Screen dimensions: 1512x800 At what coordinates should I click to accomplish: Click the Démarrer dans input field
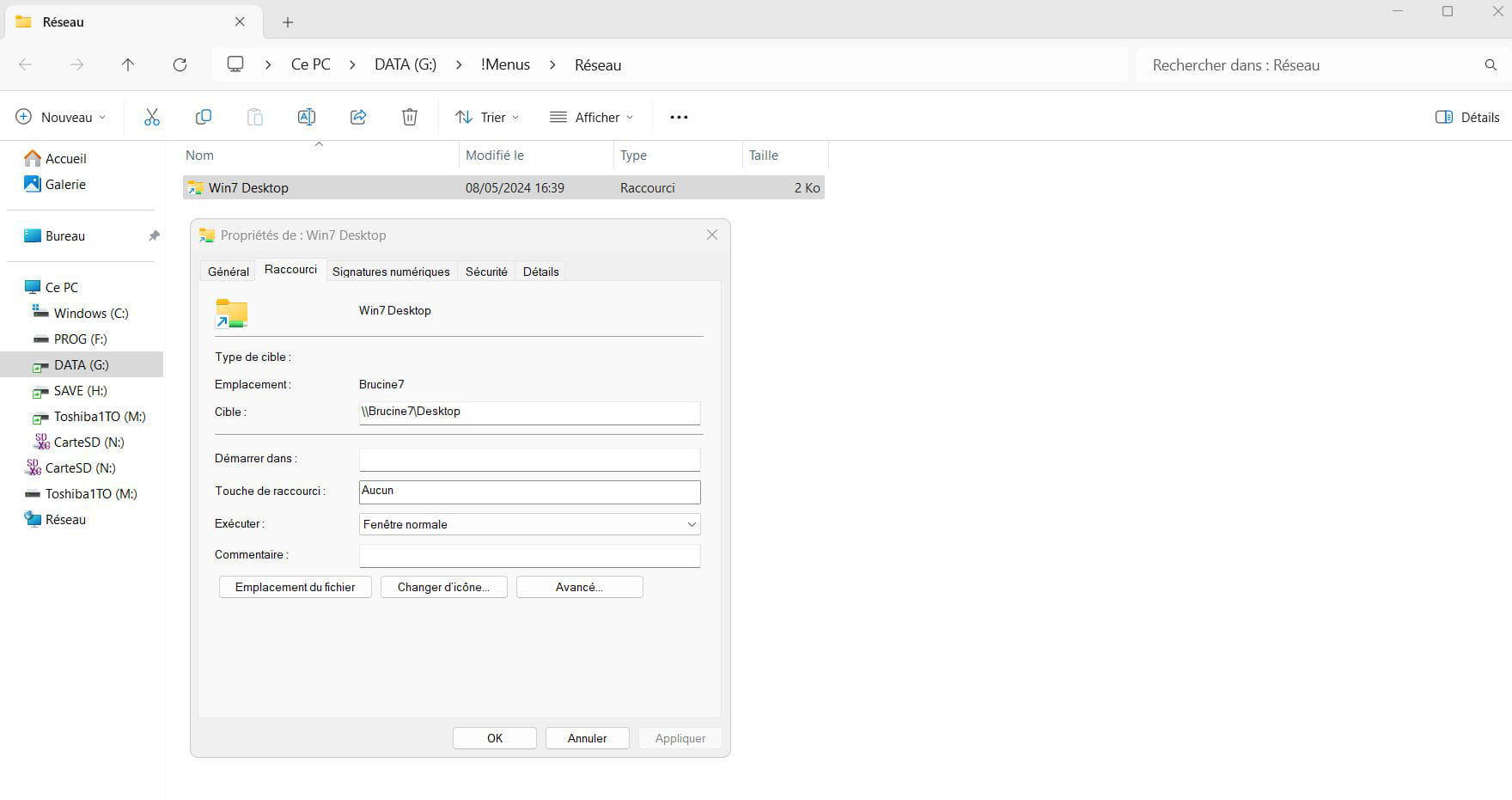point(530,459)
